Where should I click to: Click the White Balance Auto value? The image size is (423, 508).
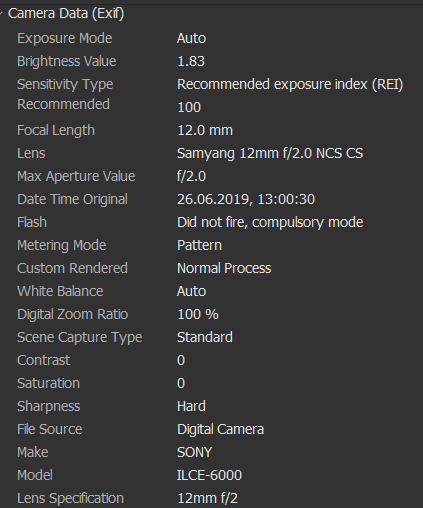[192, 291]
